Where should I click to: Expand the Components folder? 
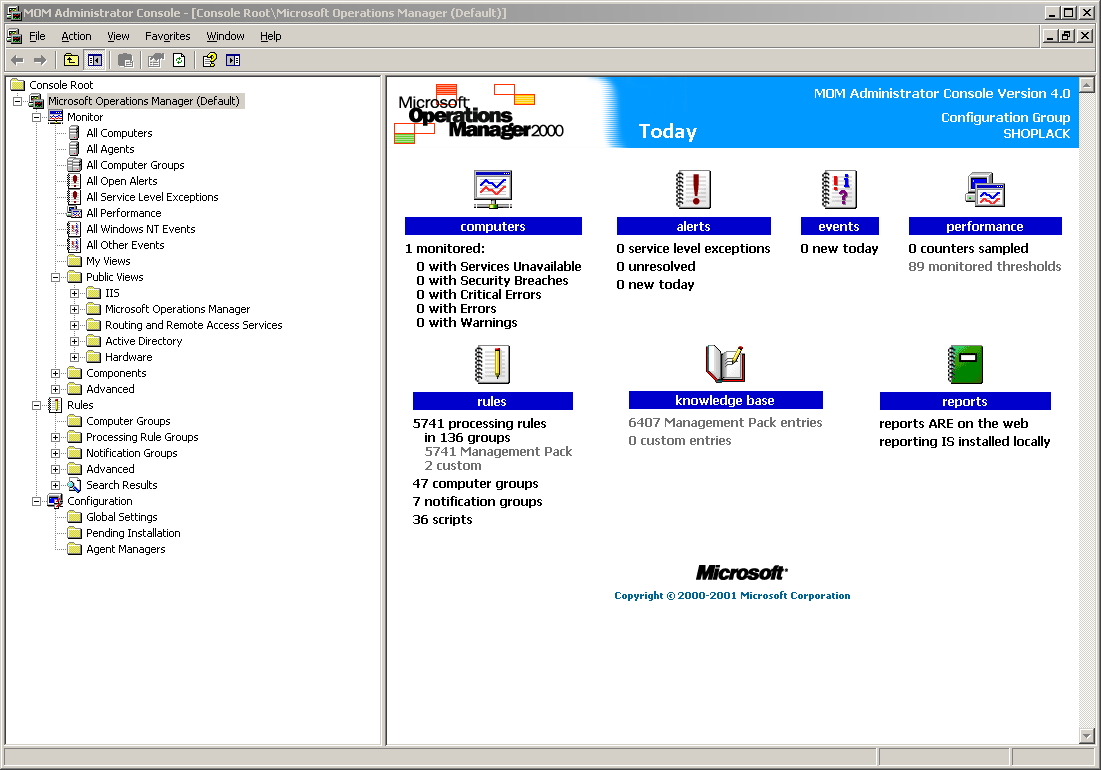[55, 373]
